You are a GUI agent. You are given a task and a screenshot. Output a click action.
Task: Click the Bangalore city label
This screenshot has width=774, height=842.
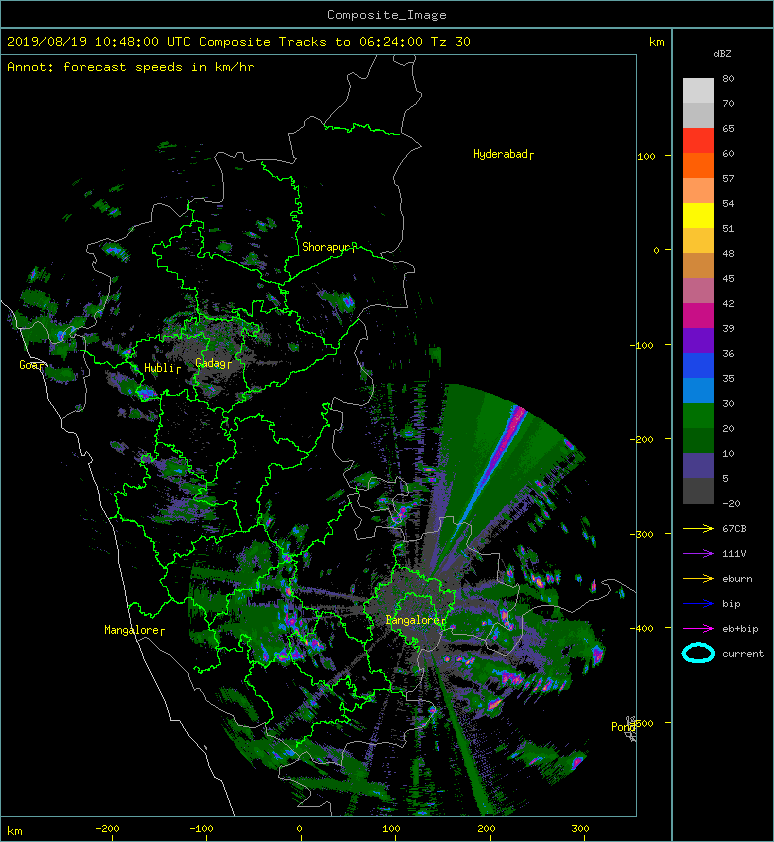click(416, 620)
